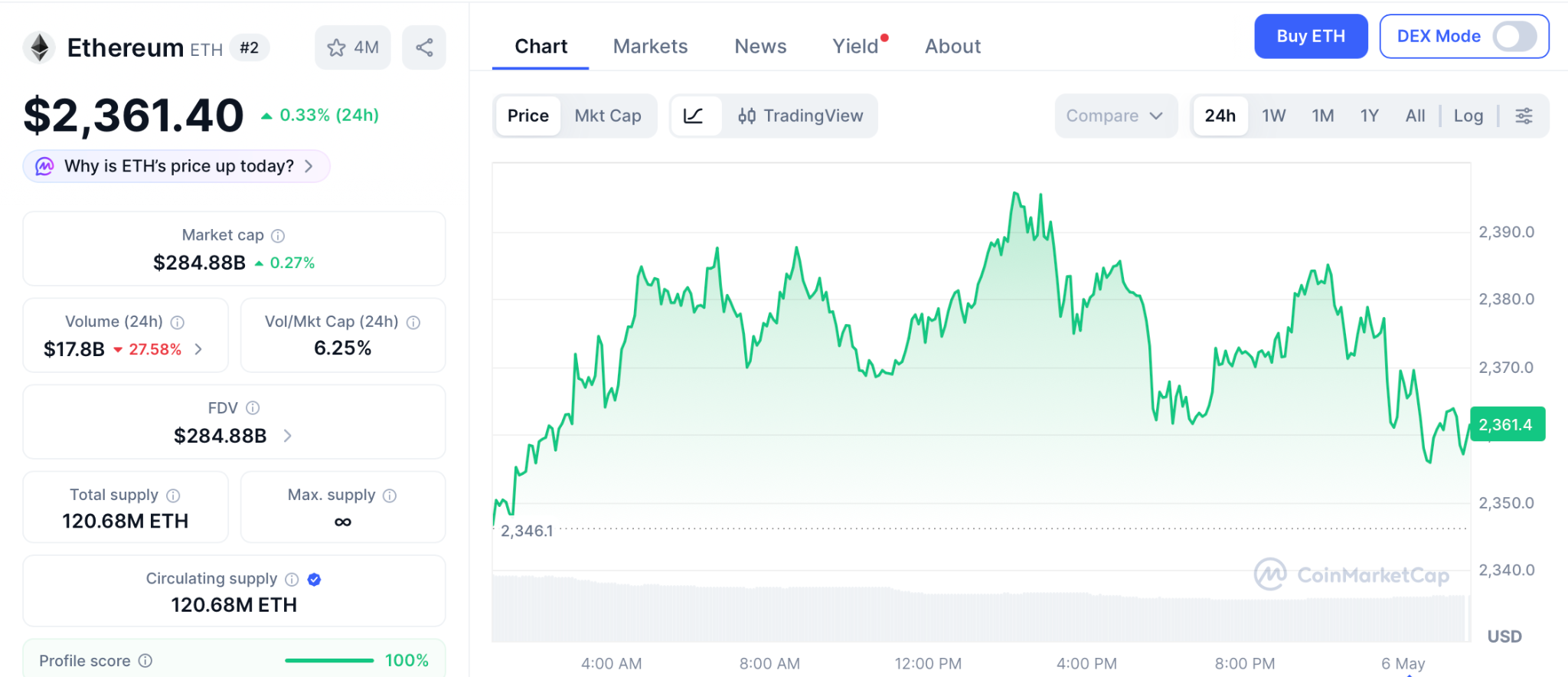Click the 0.27% market cap change
Image resolution: width=1568 pixels, height=677 pixels.
point(292,263)
